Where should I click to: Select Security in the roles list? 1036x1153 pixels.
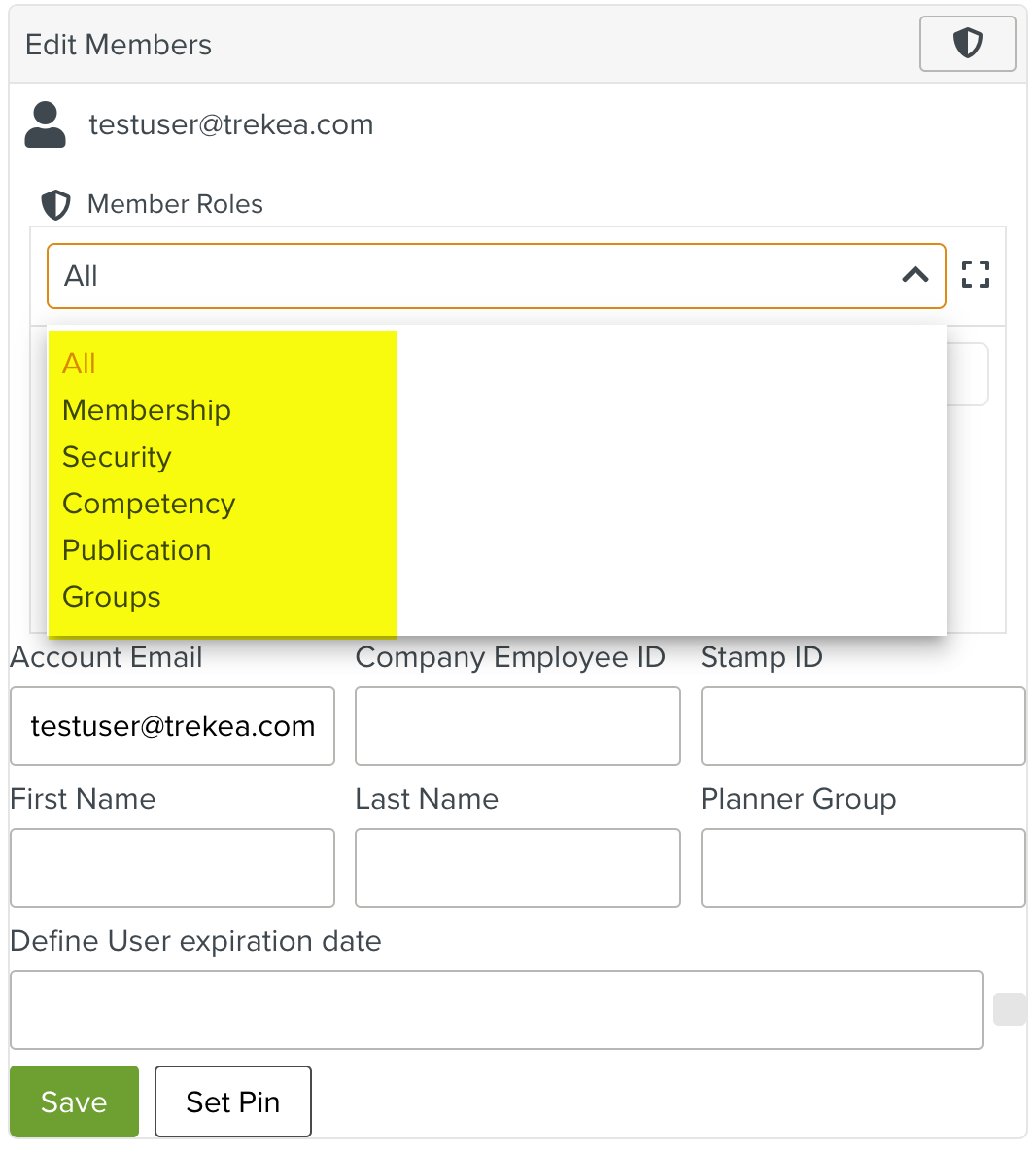click(117, 456)
